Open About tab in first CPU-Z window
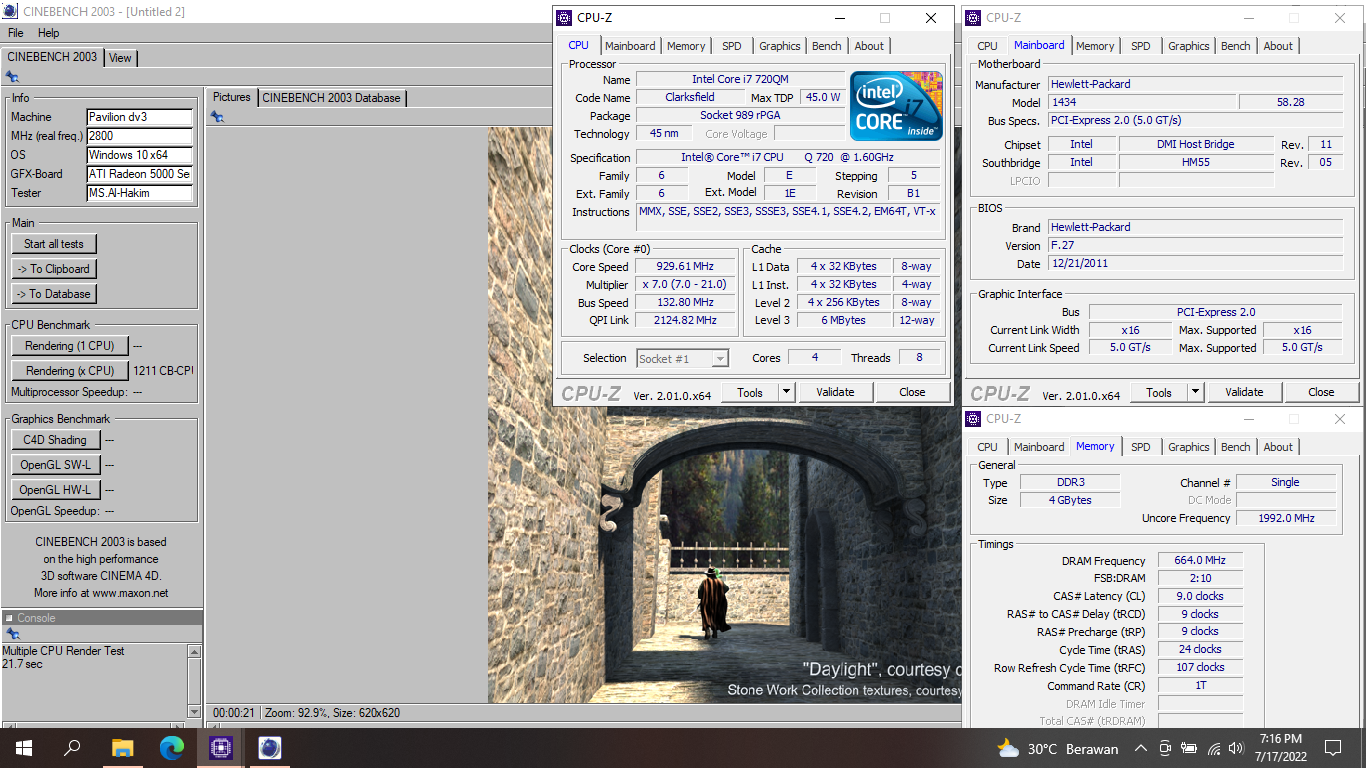1366x768 pixels. pos(869,46)
